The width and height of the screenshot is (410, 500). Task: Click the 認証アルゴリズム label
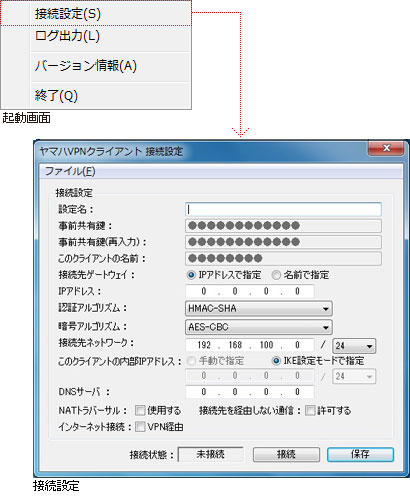(x=93, y=308)
